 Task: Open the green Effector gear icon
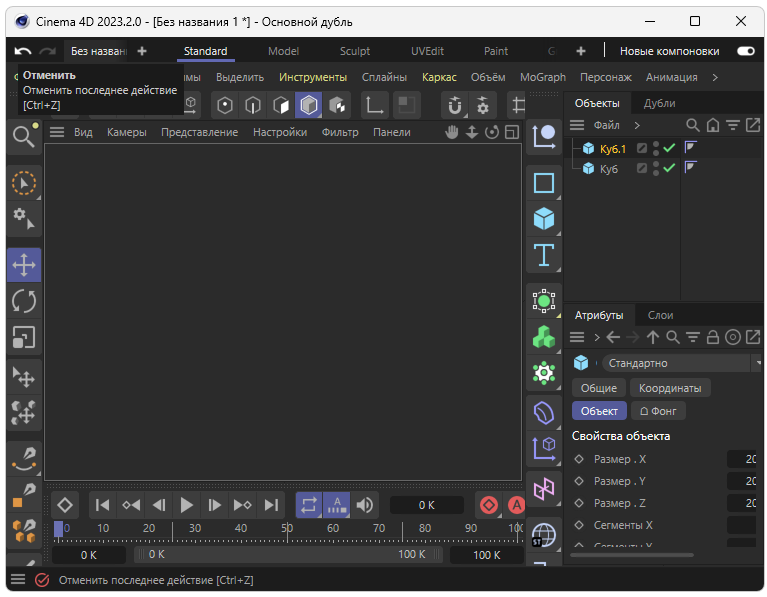[x=544, y=373]
